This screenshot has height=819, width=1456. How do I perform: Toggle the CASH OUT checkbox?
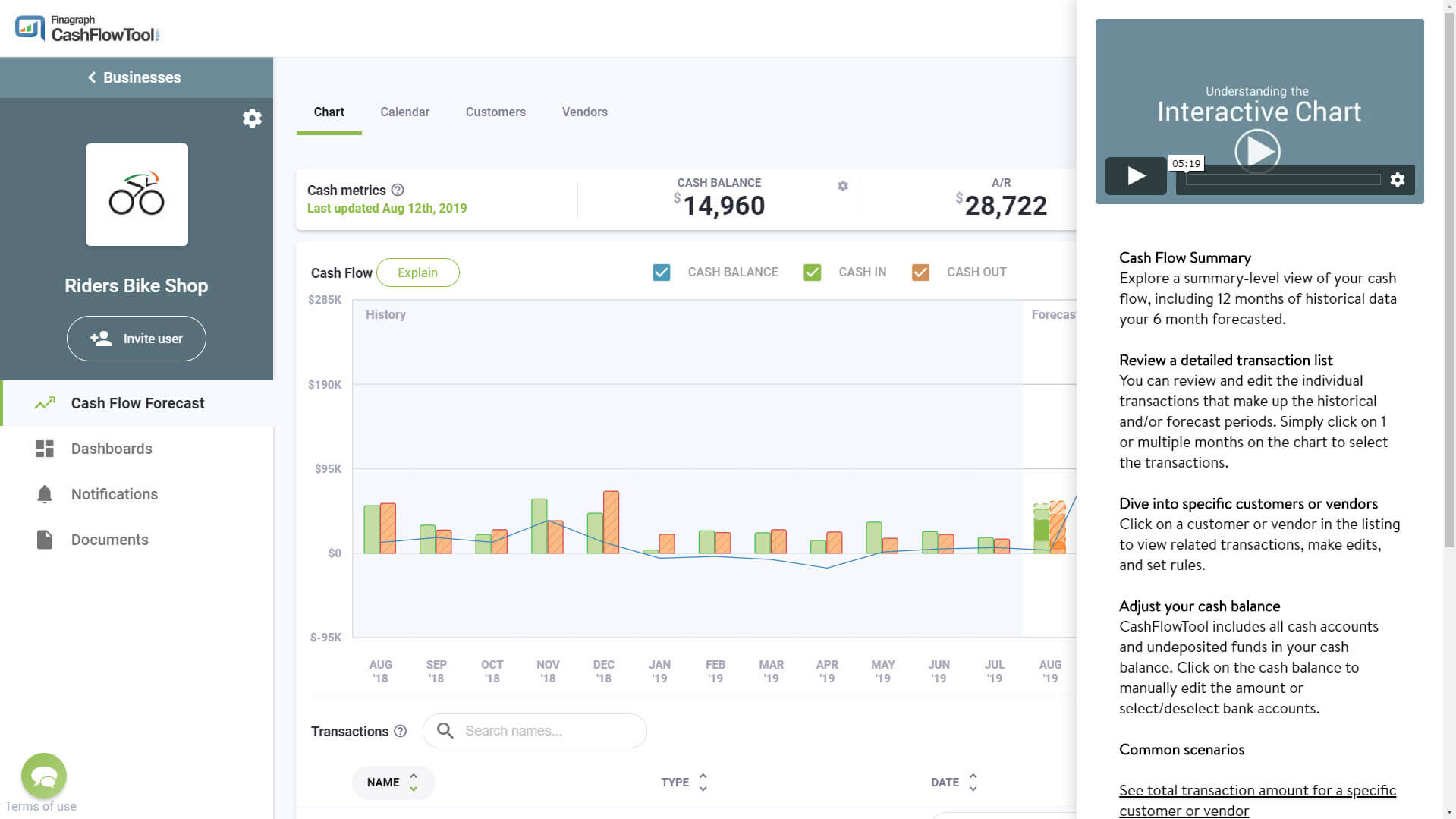tap(920, 272)
